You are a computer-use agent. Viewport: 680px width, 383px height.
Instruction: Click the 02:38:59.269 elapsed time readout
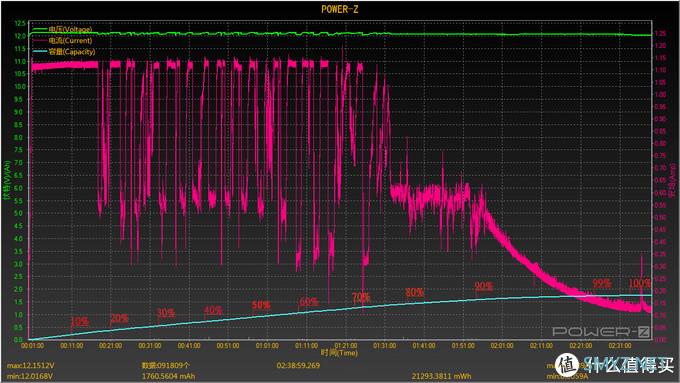[x=298, y=366]
